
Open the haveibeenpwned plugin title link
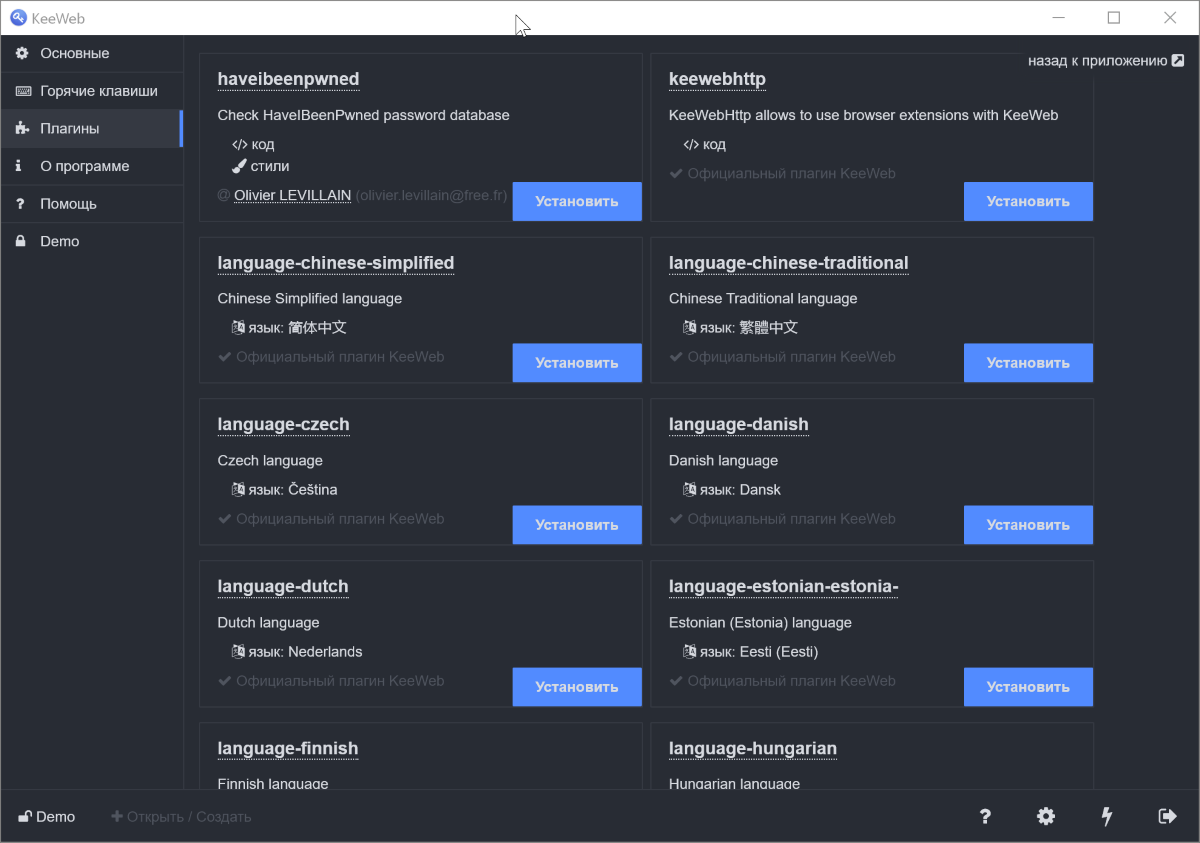[x=288, y=79]
